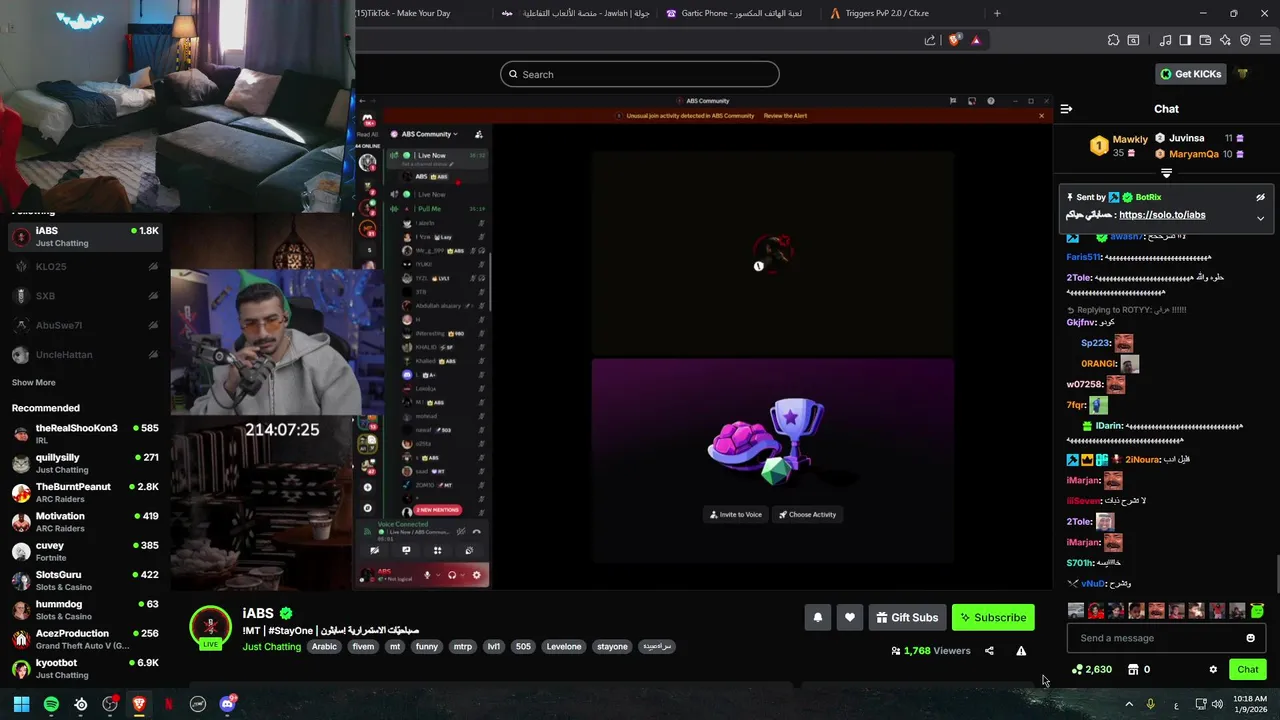Image resolution: width=1280 pixels, height=720 pixels.
Task: Switch to the Triggers PvP 2.0 tab
Action: click(880, 13)
